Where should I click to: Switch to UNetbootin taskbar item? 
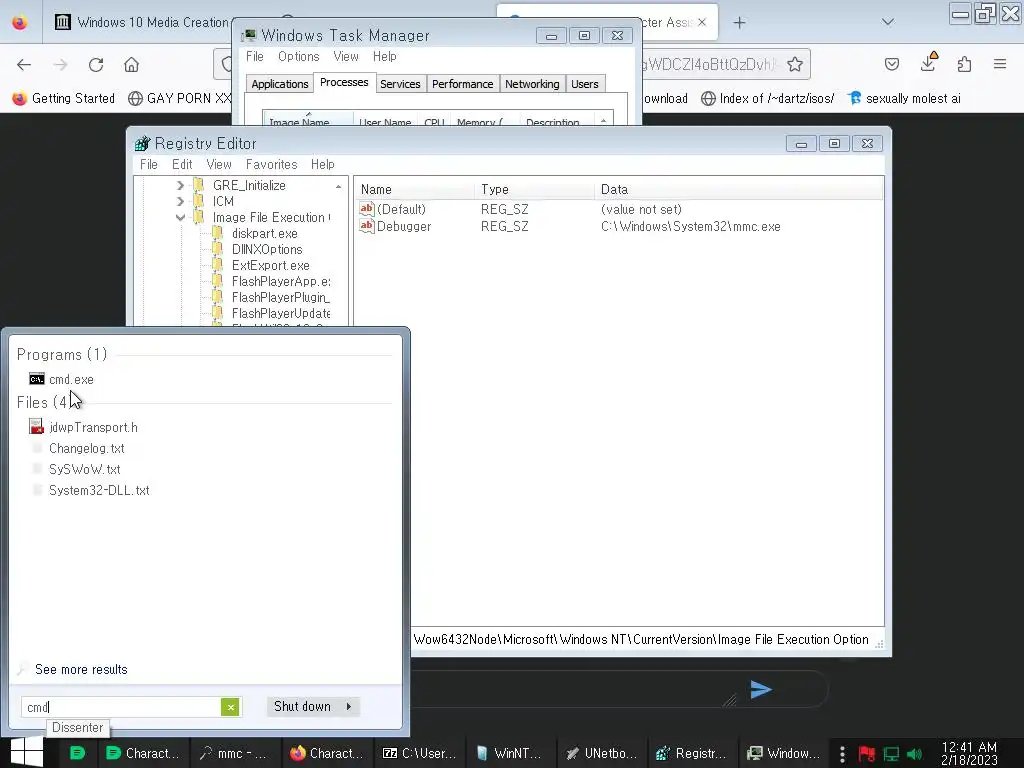coord(601,754)
